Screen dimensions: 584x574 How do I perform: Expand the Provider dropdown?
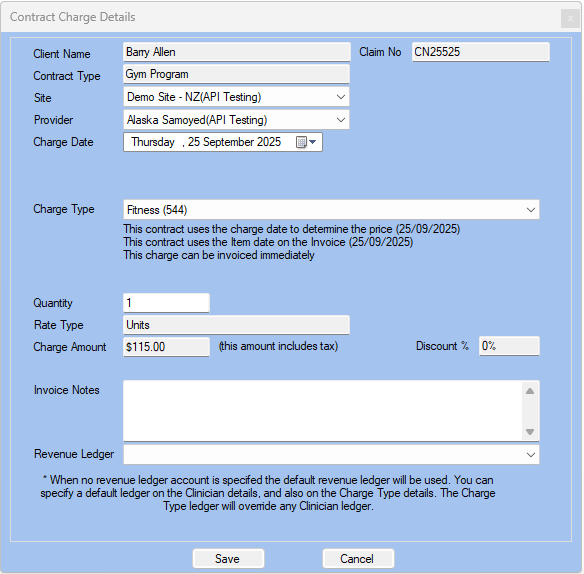340,120
